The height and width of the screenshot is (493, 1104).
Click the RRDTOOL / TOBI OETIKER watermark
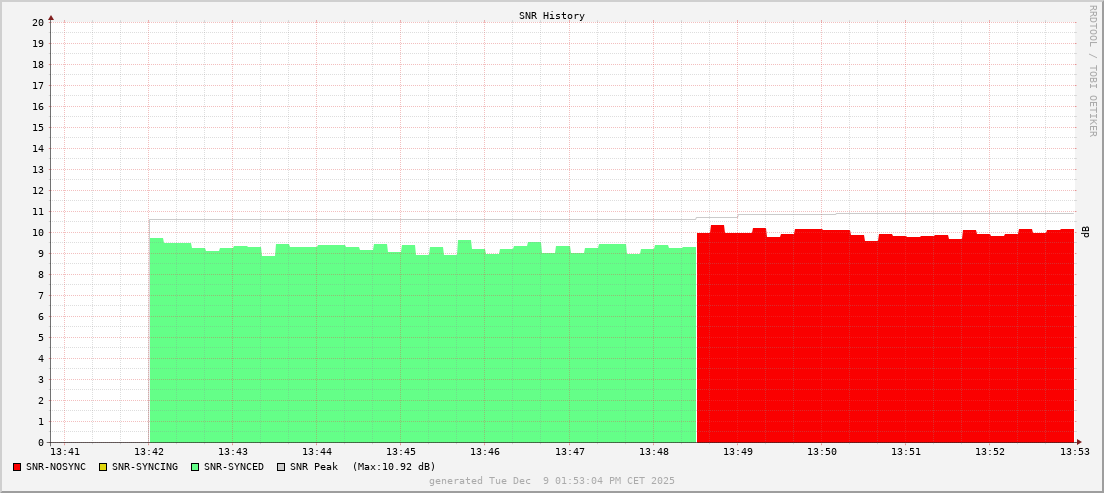pos(1092,70)
